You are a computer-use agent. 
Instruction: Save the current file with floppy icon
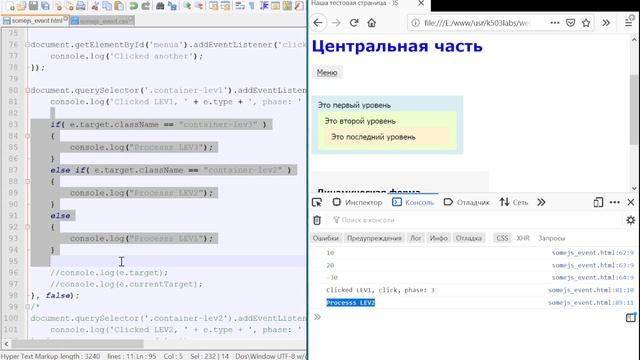(33, 6)
